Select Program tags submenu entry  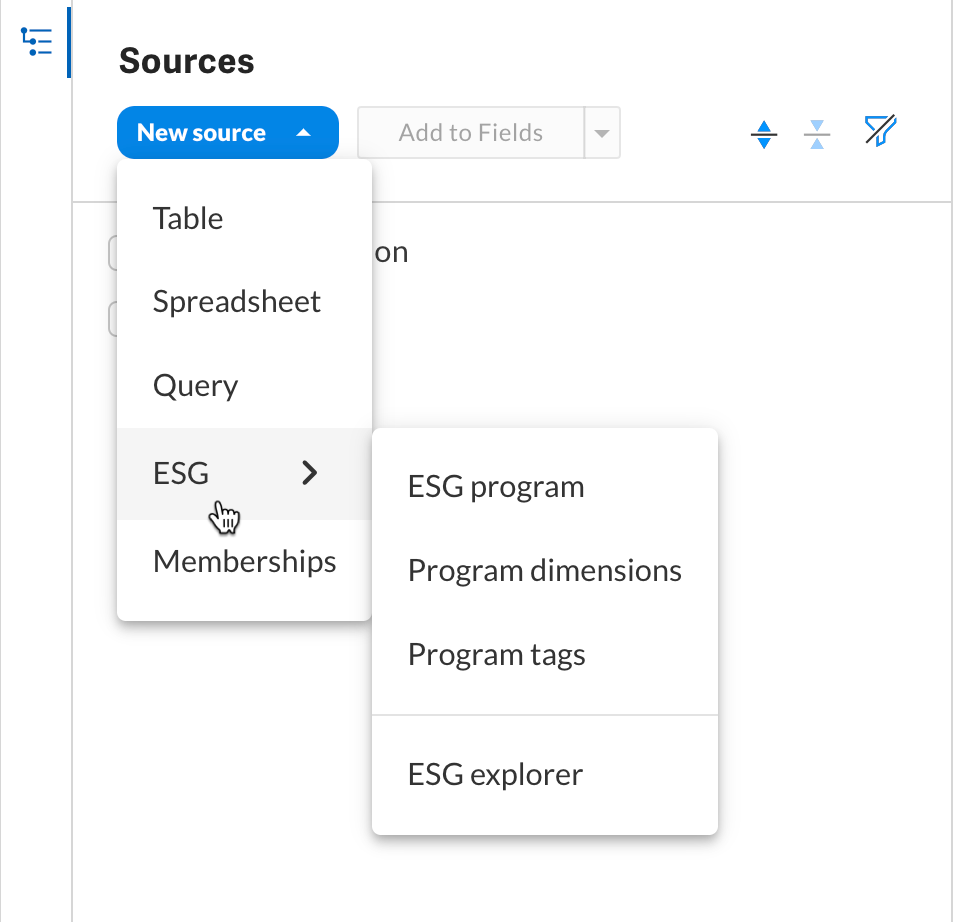(545, 655)
